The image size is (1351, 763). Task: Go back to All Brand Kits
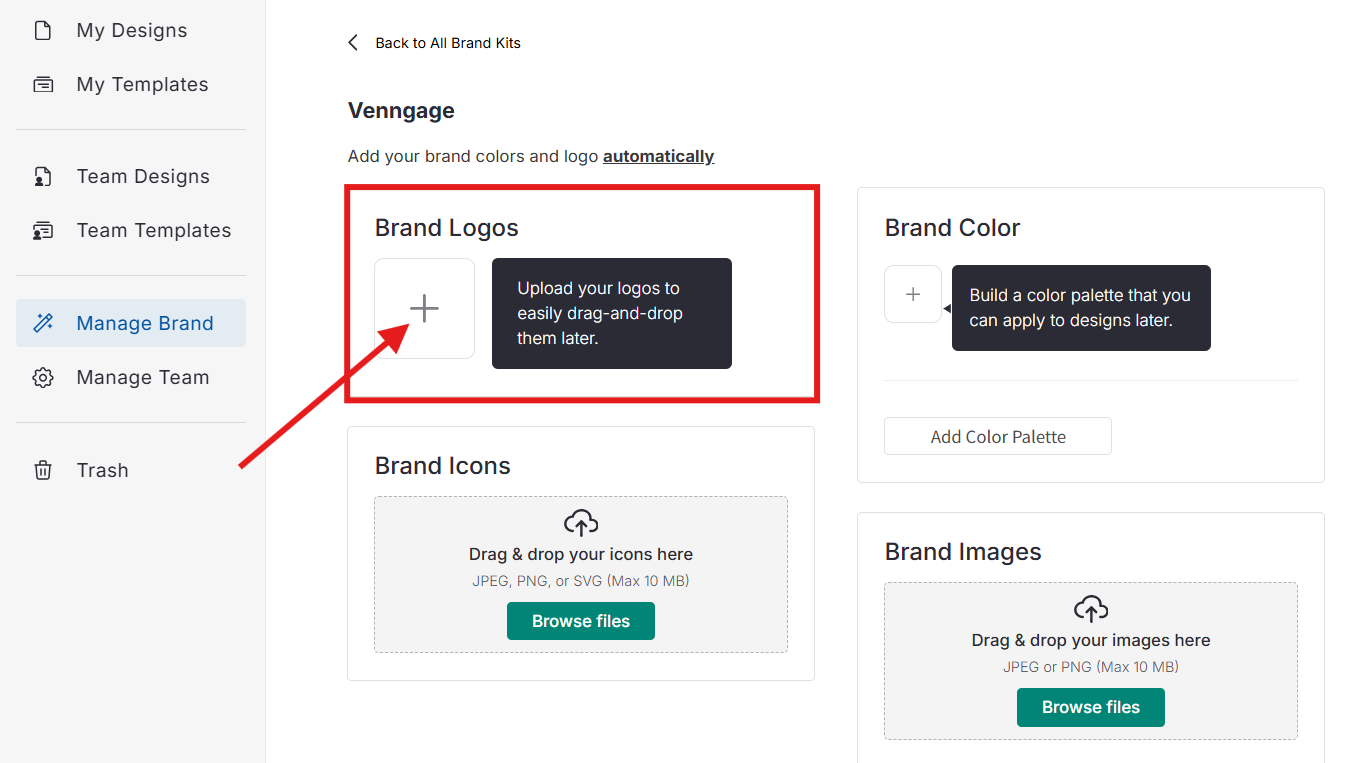[x=447, y=43]
